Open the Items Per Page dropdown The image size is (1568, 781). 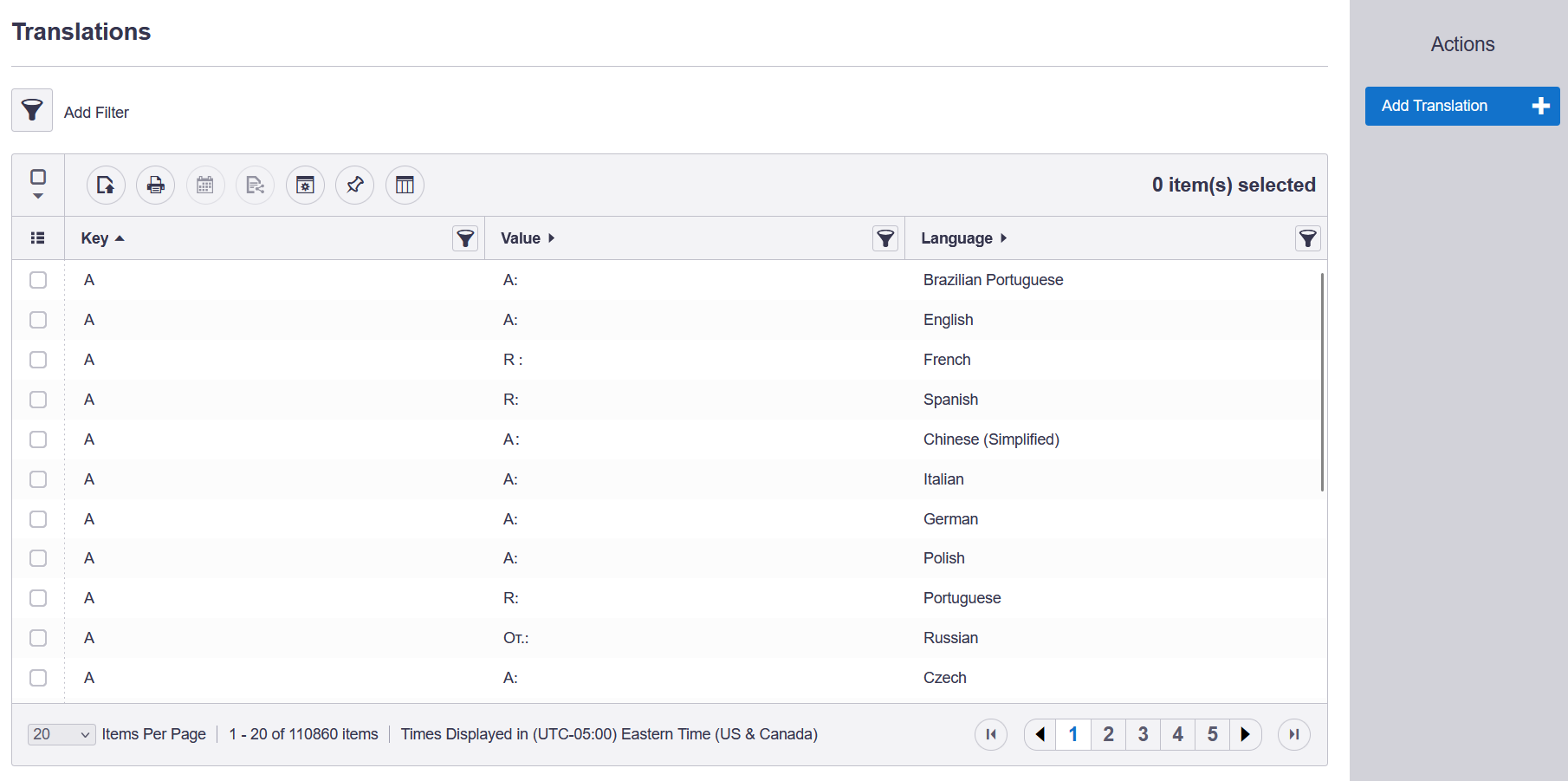coord(62,734)
